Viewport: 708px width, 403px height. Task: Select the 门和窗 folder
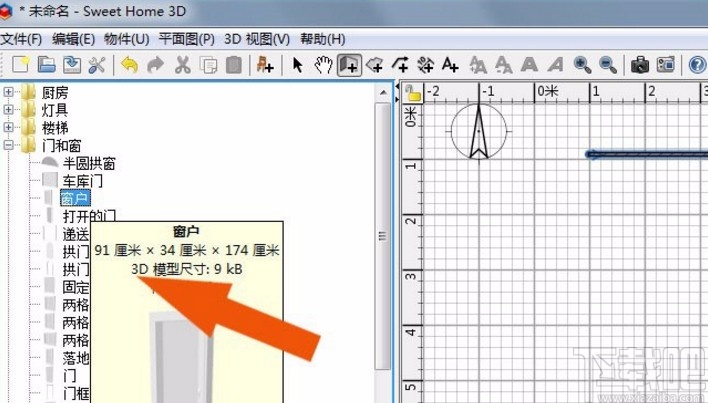[61, 145]
